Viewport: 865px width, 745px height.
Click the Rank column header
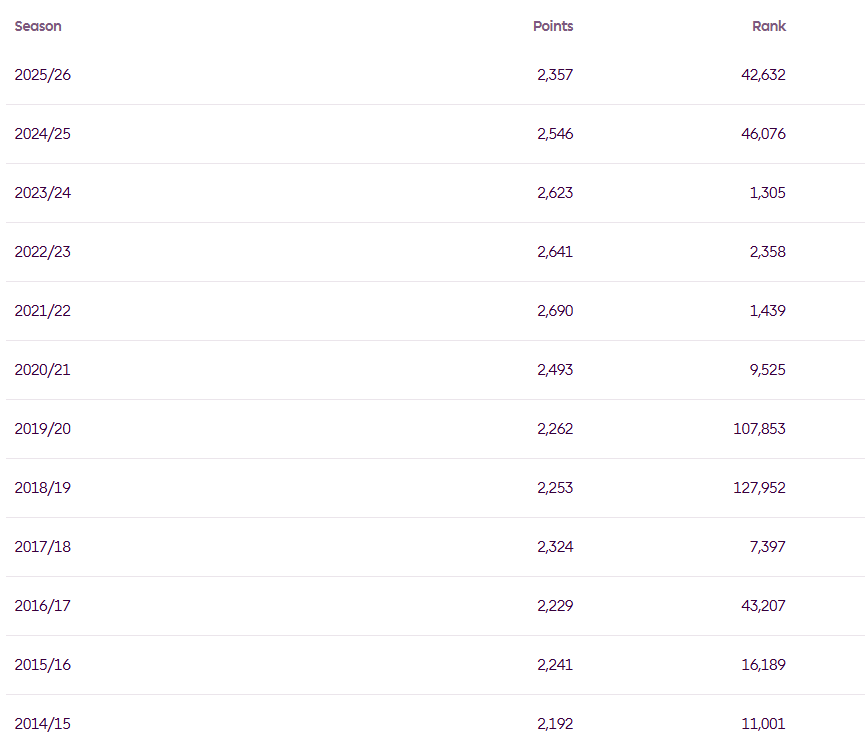click(768, 26)
